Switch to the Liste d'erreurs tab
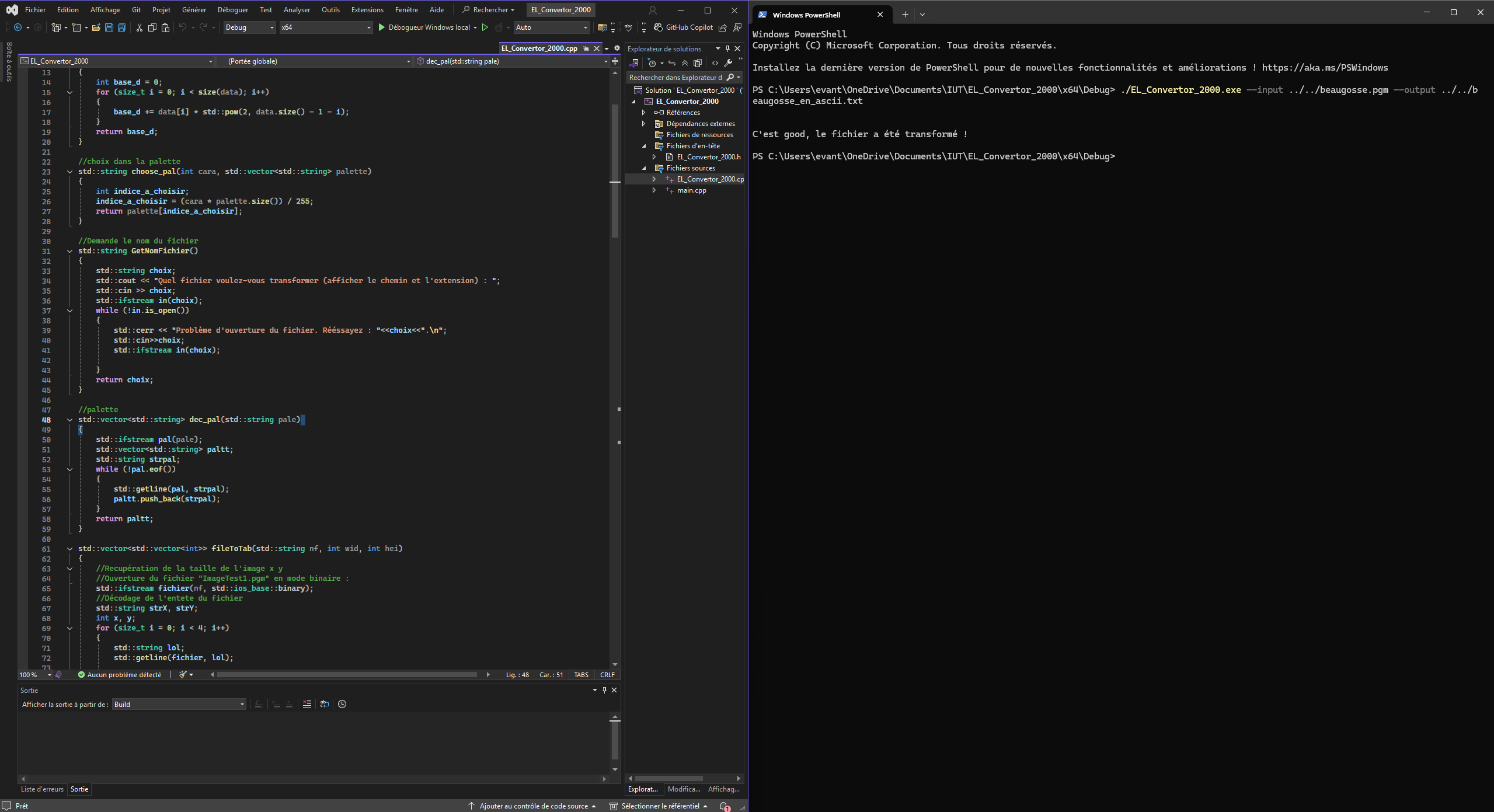The image size is (1494, 812). click(x=42, y=789)
